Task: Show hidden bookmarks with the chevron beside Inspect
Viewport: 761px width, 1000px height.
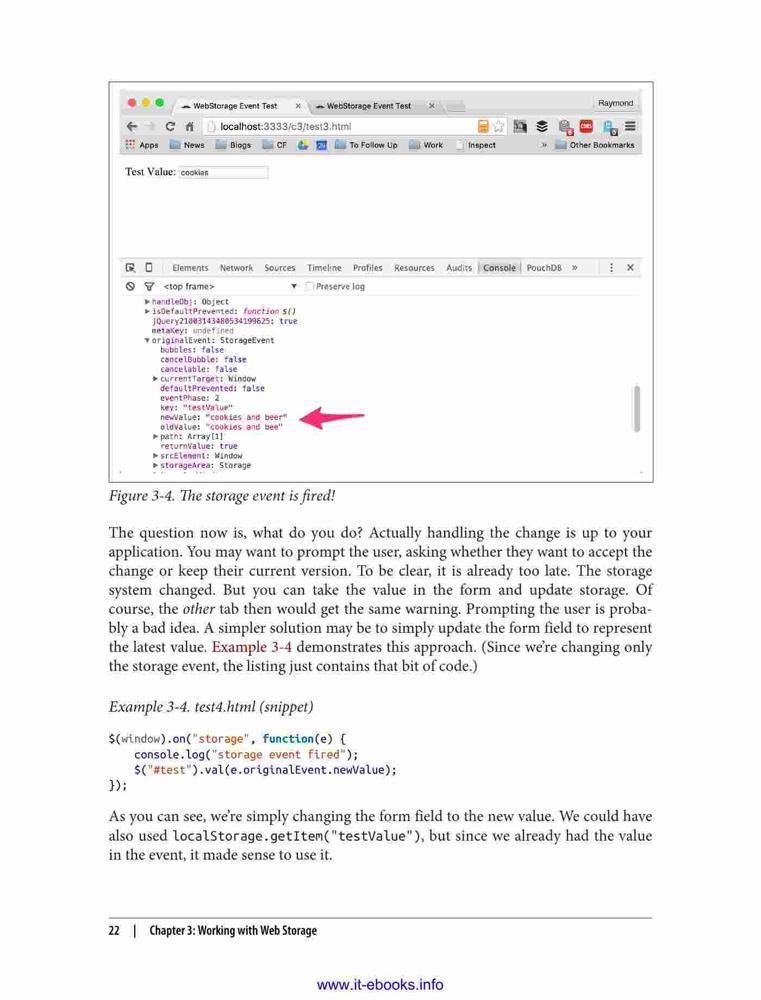Action: (x=544, y=145)
